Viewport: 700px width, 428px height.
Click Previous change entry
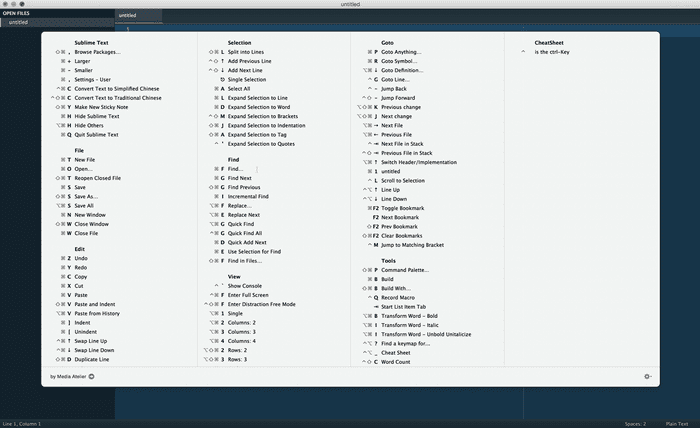click(x=401, y=107)
